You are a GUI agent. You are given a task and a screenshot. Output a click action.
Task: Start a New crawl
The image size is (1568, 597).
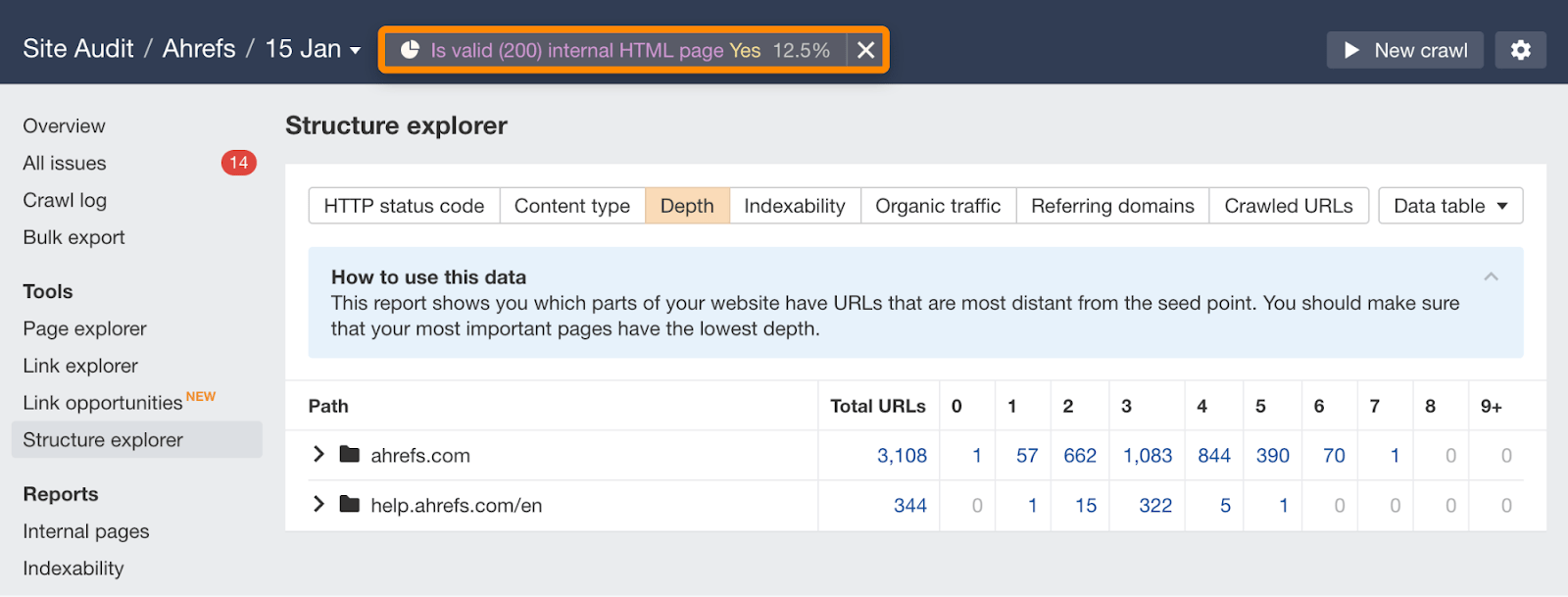click(x=1404, y=50)
